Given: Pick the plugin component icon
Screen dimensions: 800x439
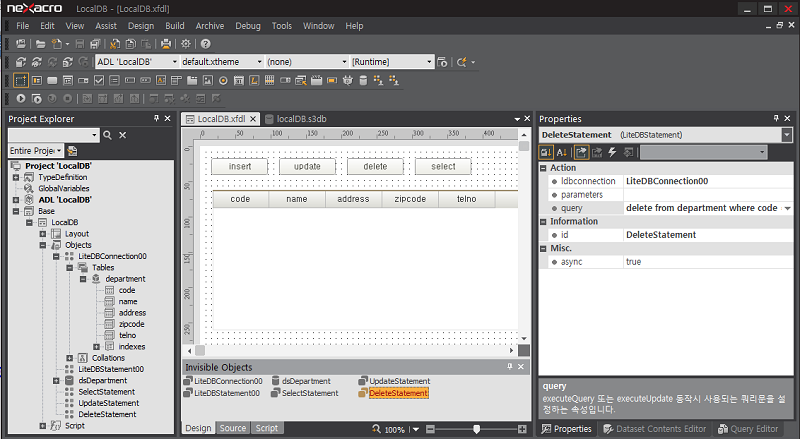Looking at the screenshot, I should [x=347, y=80].
